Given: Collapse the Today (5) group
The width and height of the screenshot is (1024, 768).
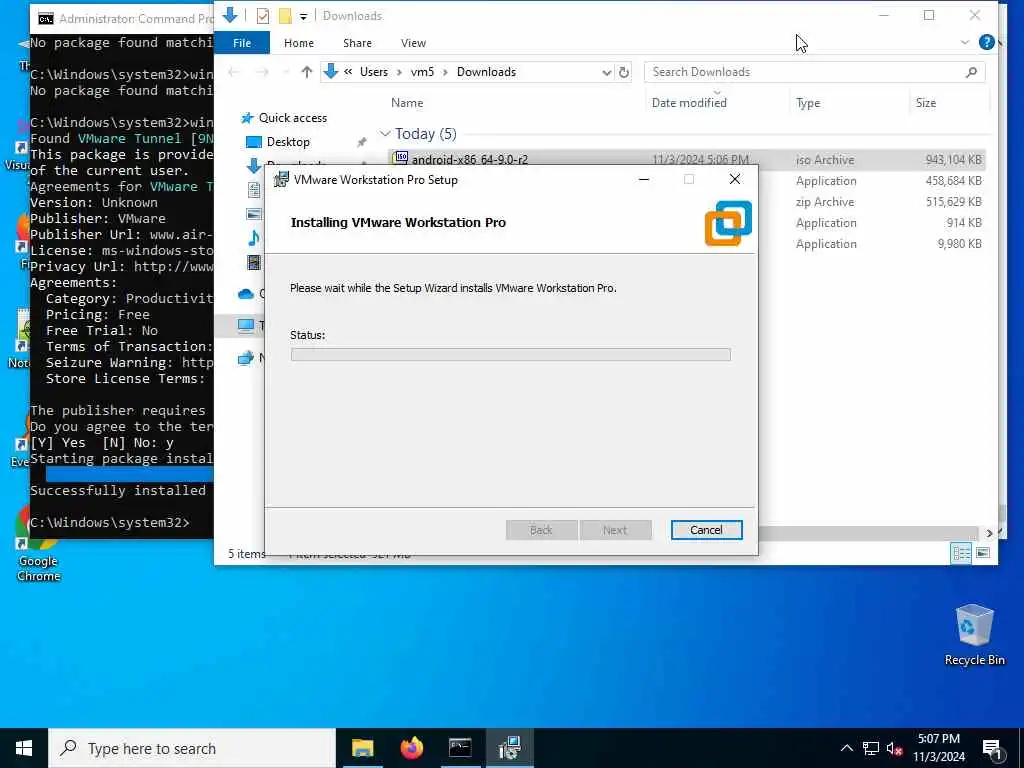Looking at the screenshot, I should point(385,134).
